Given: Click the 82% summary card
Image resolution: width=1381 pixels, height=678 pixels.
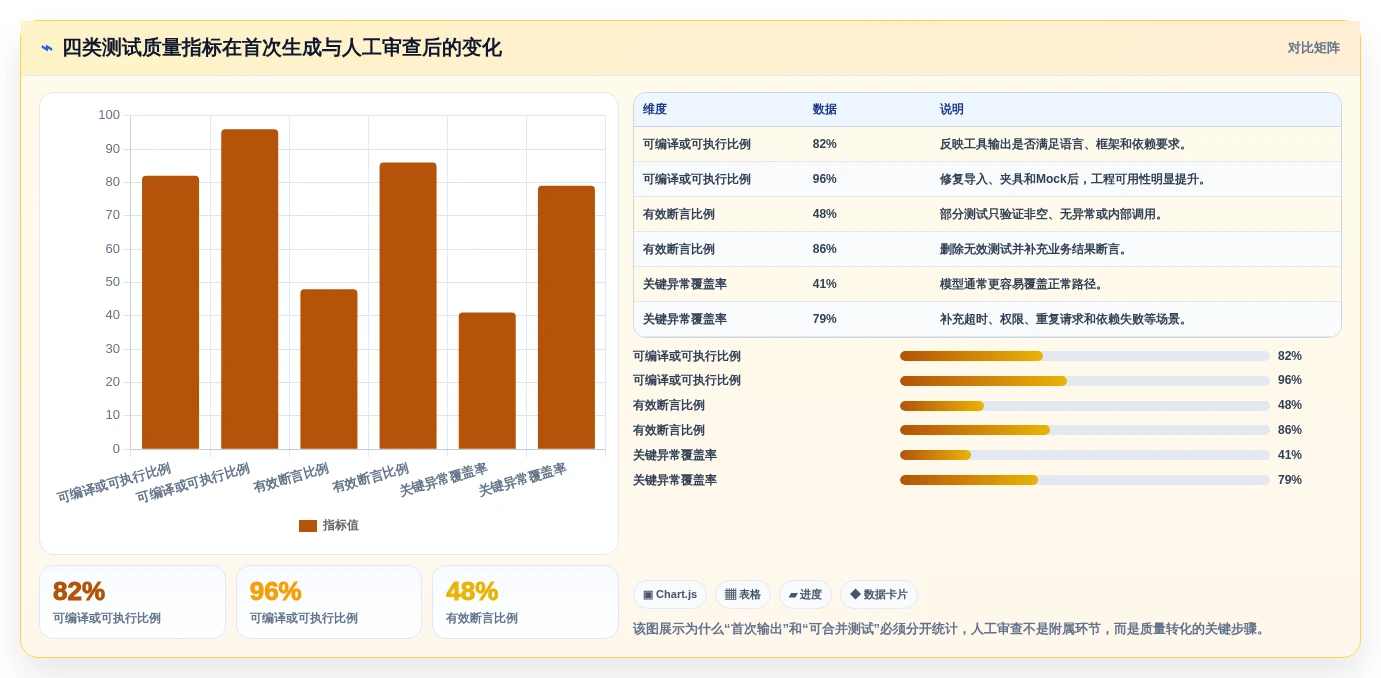Looking at the screenshot, I should point(132,602).
